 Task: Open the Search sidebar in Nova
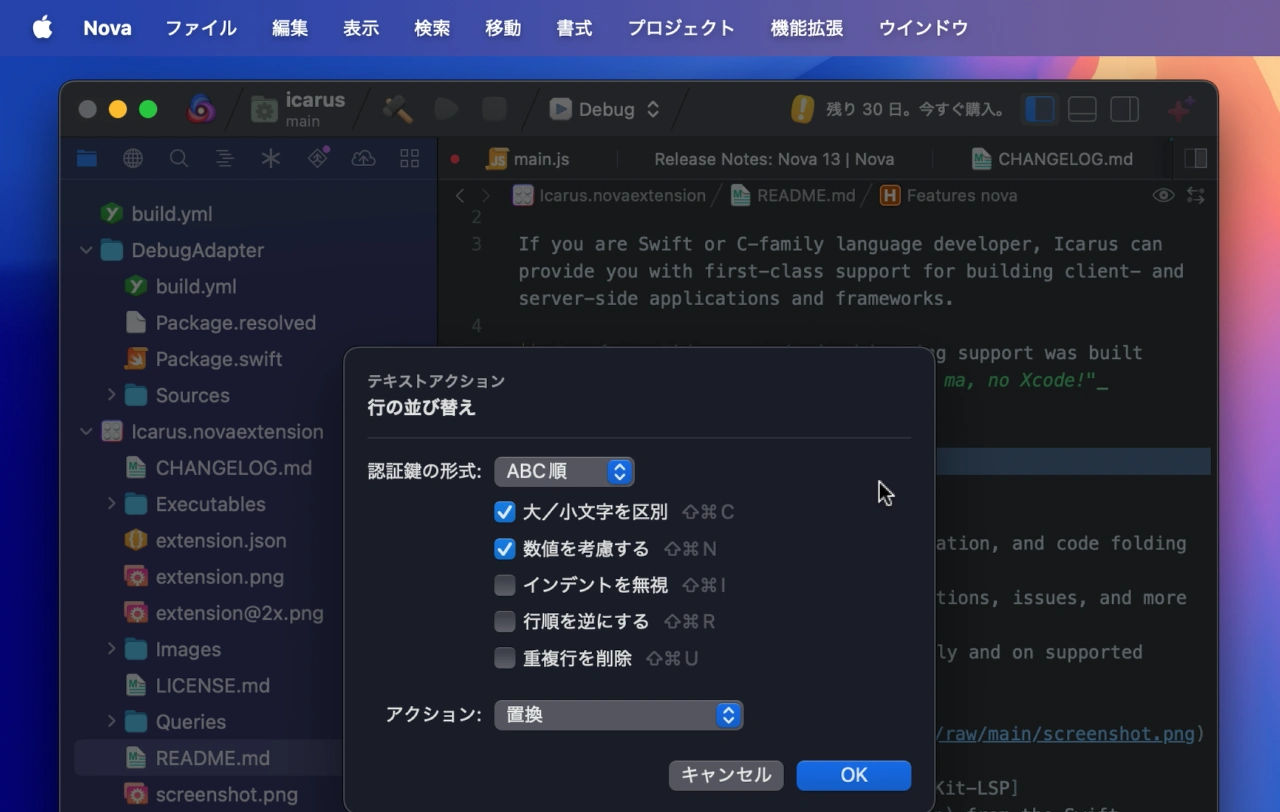(177, 157)
